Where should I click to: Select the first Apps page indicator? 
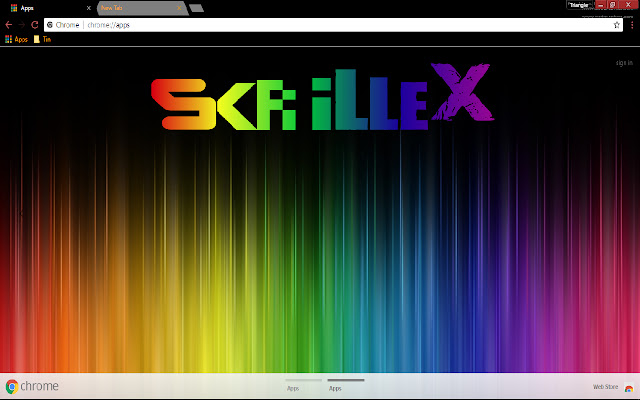point(303,385)
